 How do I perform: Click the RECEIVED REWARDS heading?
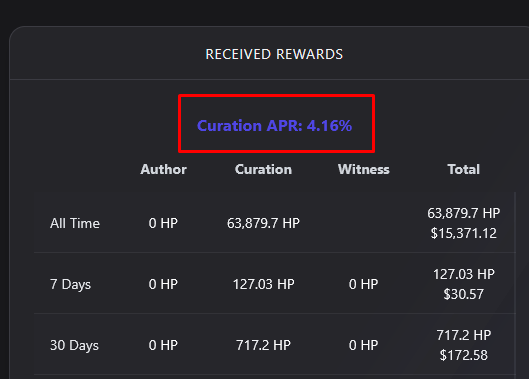point(274,54)
